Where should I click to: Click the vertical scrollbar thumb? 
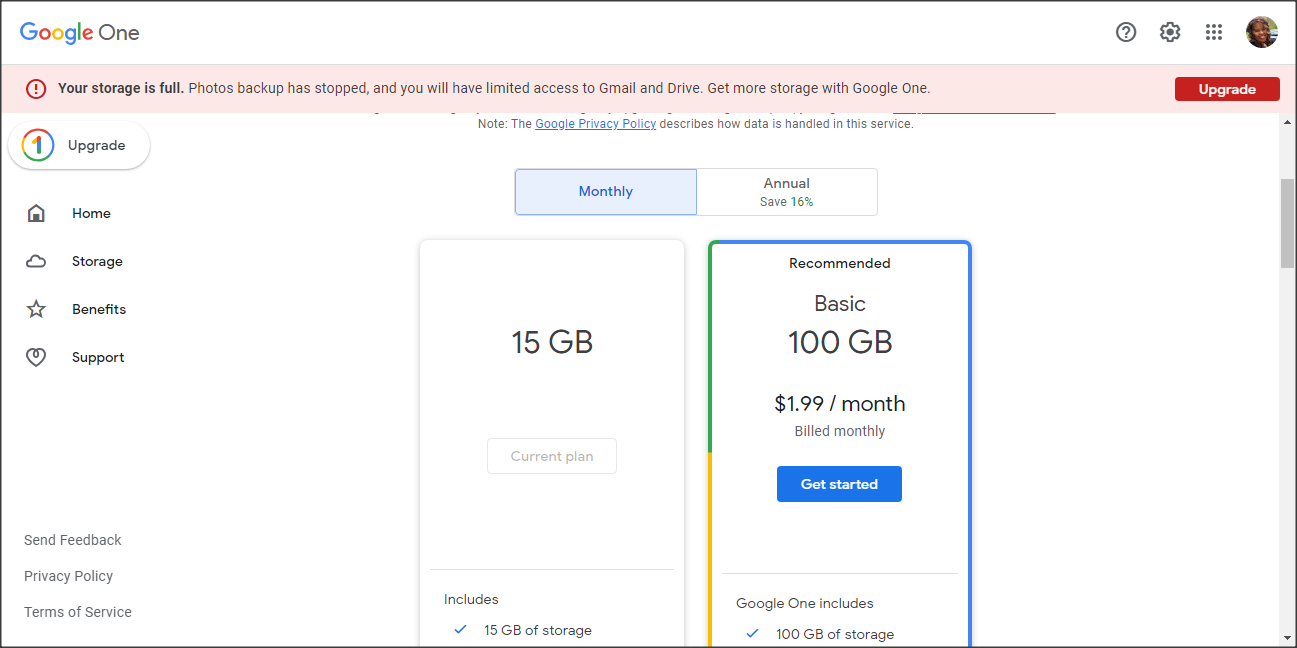(1288, 224)
